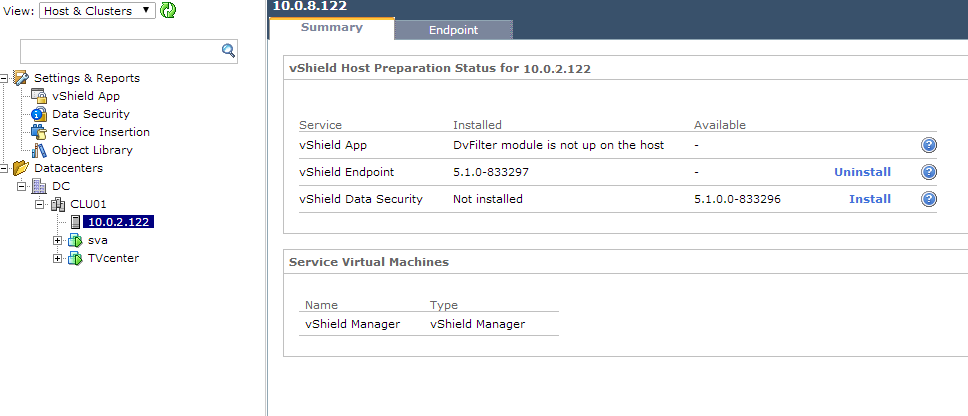Switch to the Endpoint tab
The height and width of the screenshot is (416, 968).
tap(453, 30)
